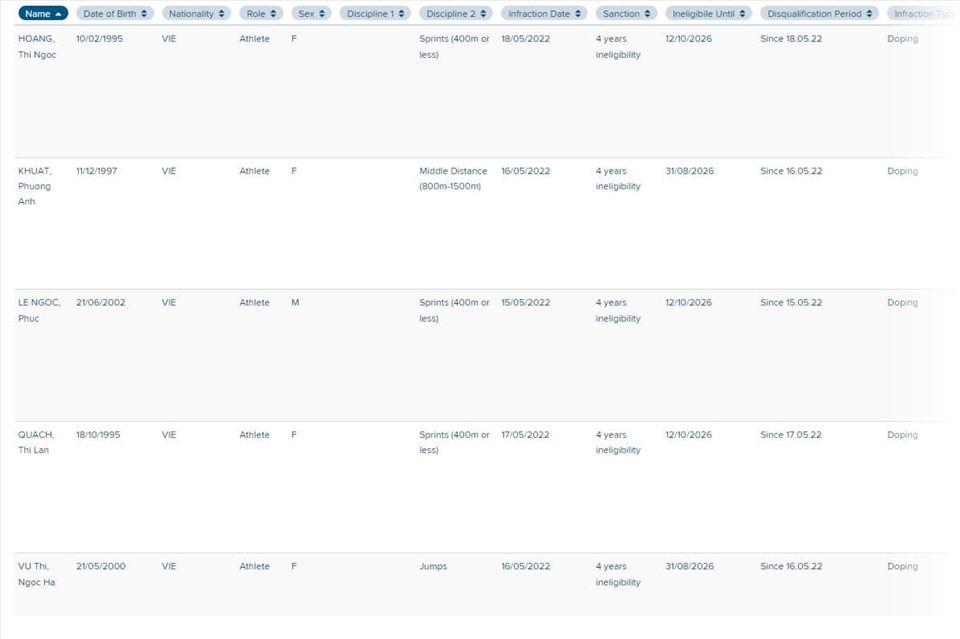Viewport: 960px width, 639px height.
Task: Click the sort arrows icon beside Infraction Date
Action: point(578,14)
